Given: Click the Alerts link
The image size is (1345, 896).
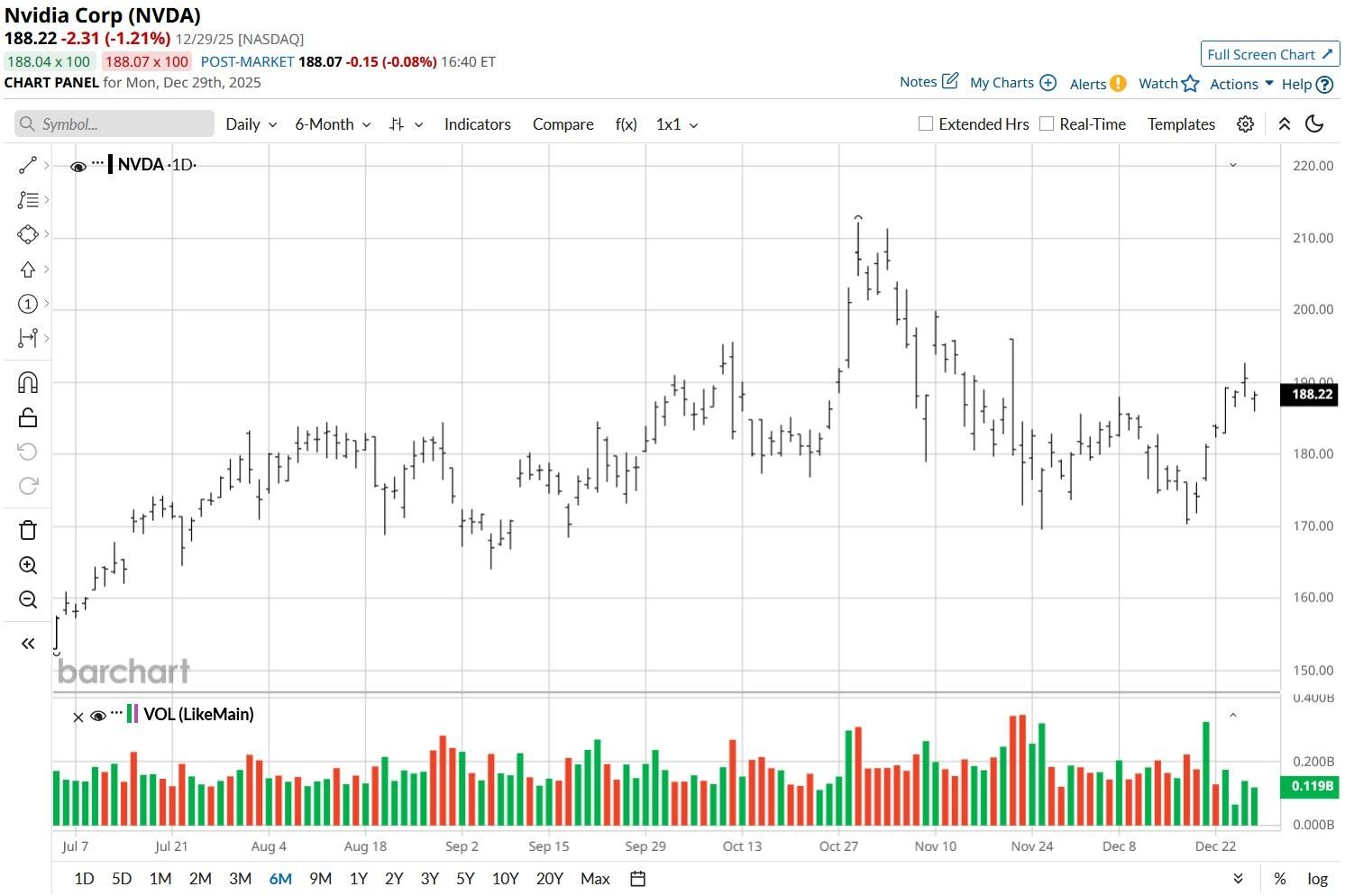Looking at the screenshot, I should click(1087, 84).
